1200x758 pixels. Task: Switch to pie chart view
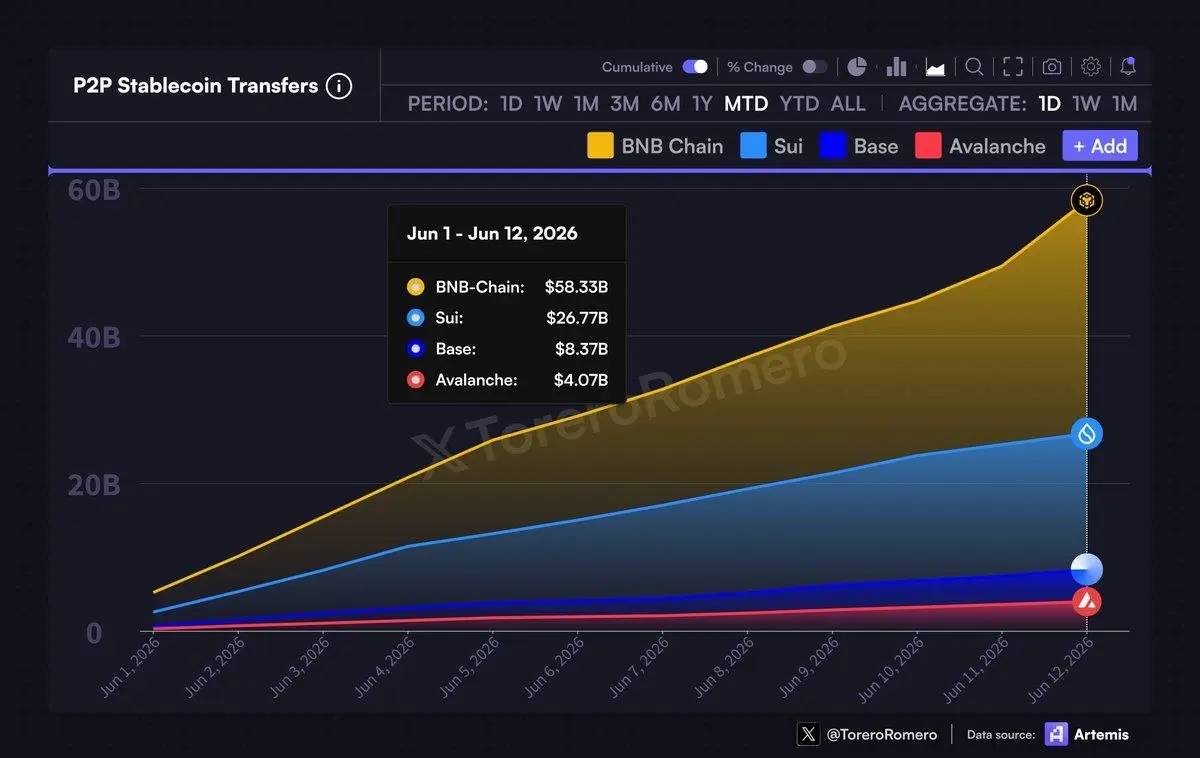(x=857, y=67)
